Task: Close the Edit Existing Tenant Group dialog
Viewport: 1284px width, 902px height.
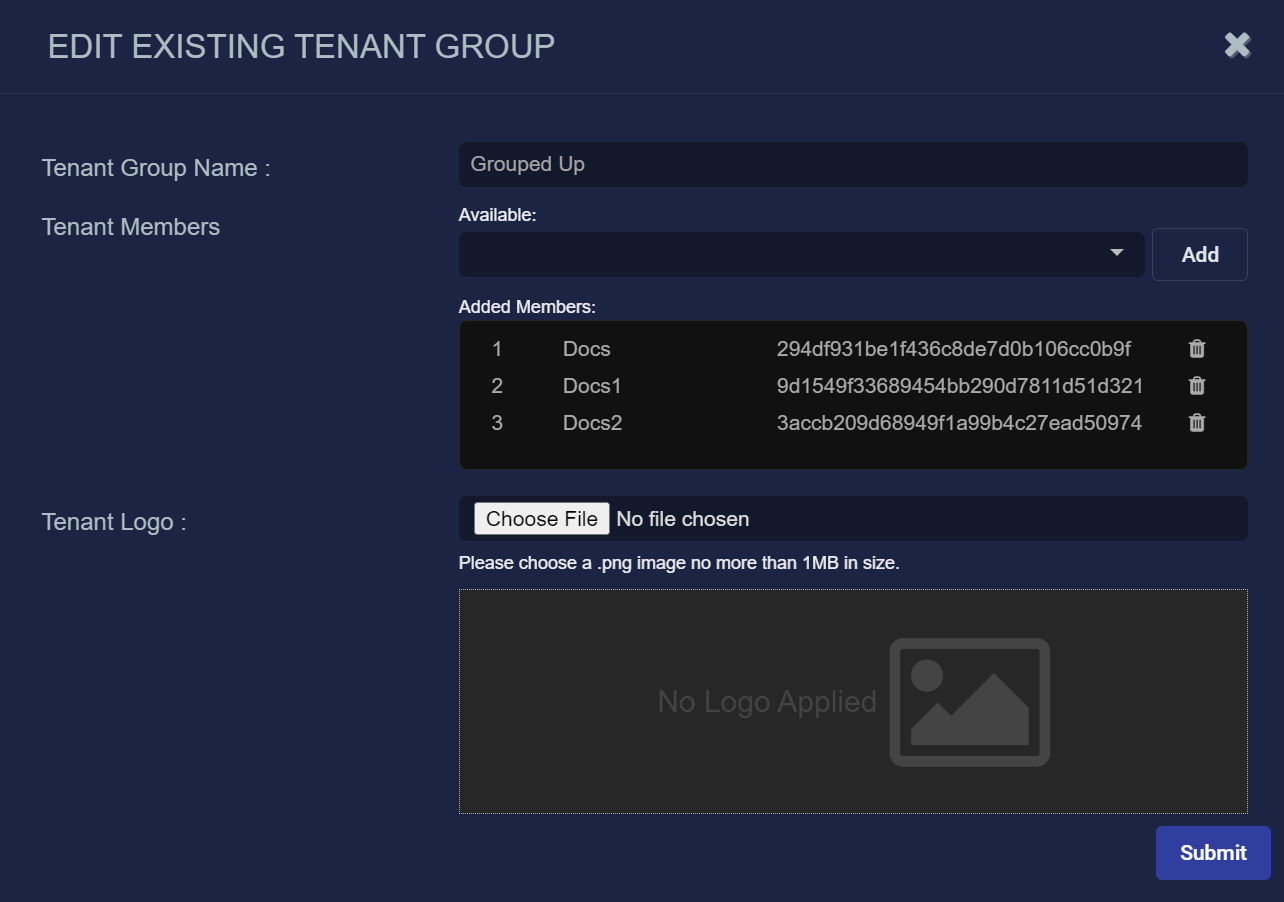Action: point(1237,45)
